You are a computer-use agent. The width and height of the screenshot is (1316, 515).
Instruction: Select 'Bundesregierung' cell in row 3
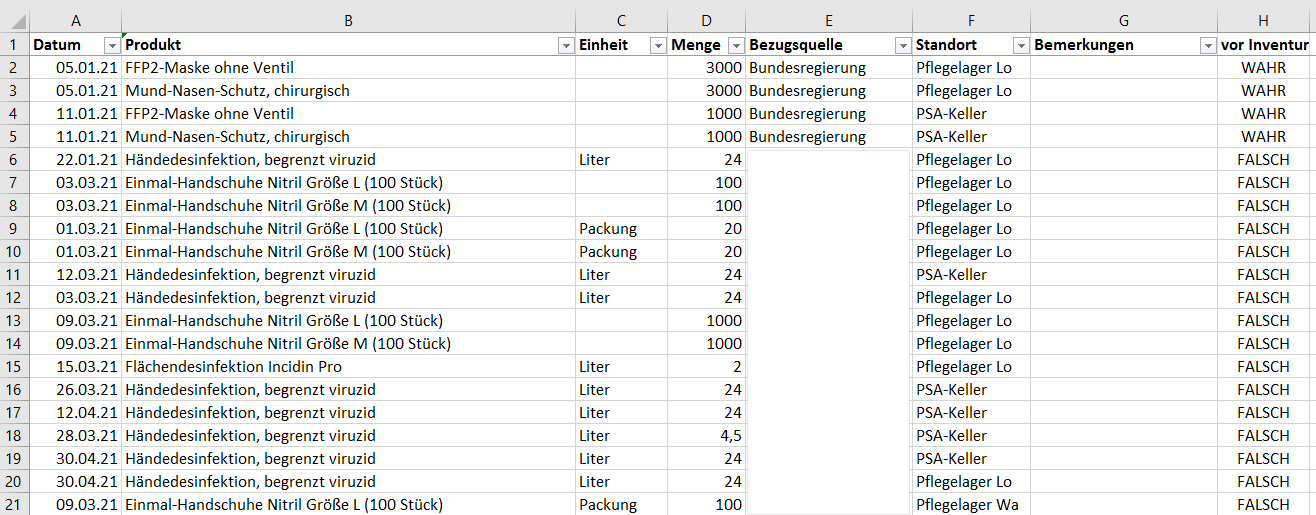pyautogui.click(x=829, y=91)
